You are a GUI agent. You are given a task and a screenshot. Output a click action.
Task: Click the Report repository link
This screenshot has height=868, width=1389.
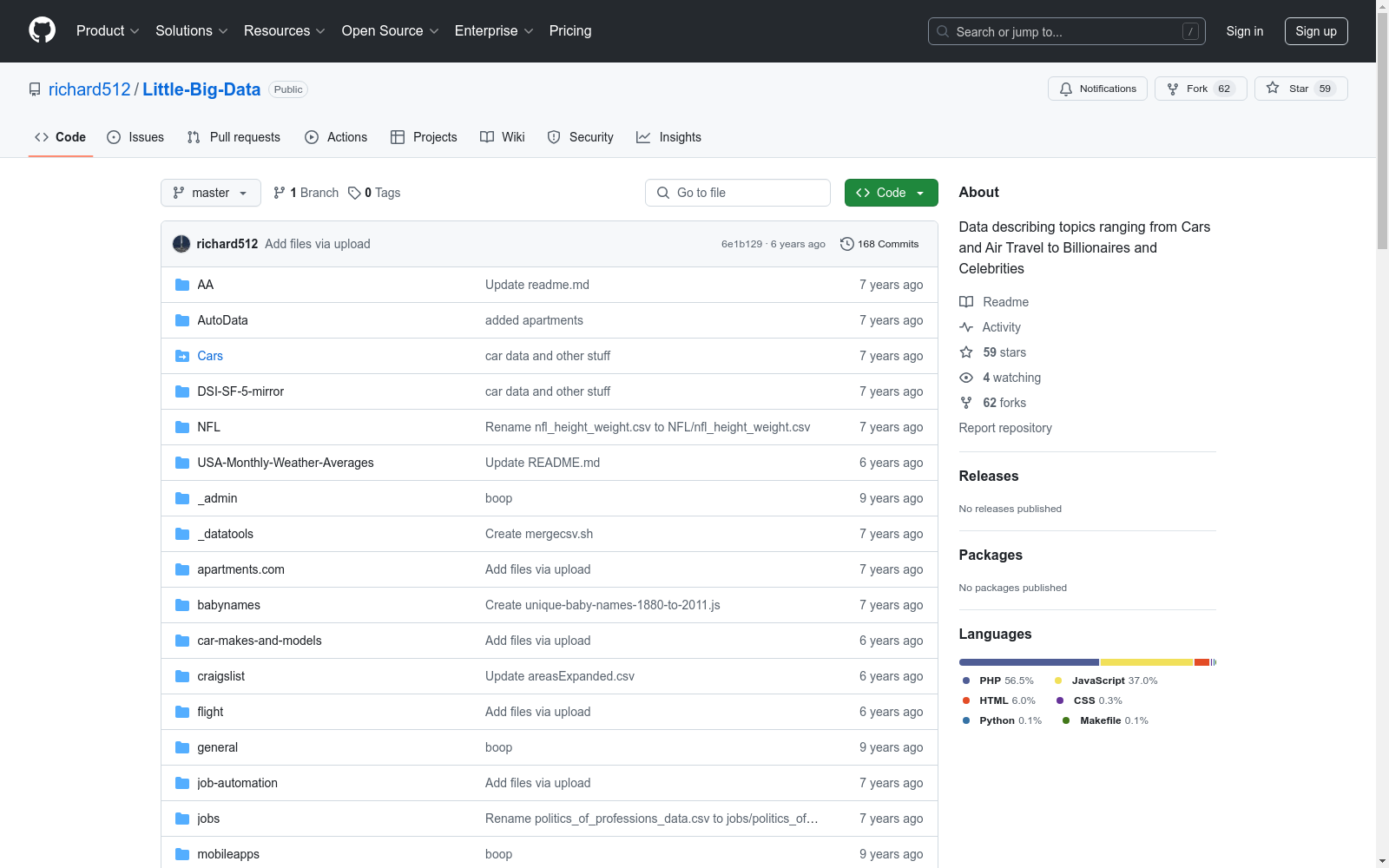(1005, 428)
